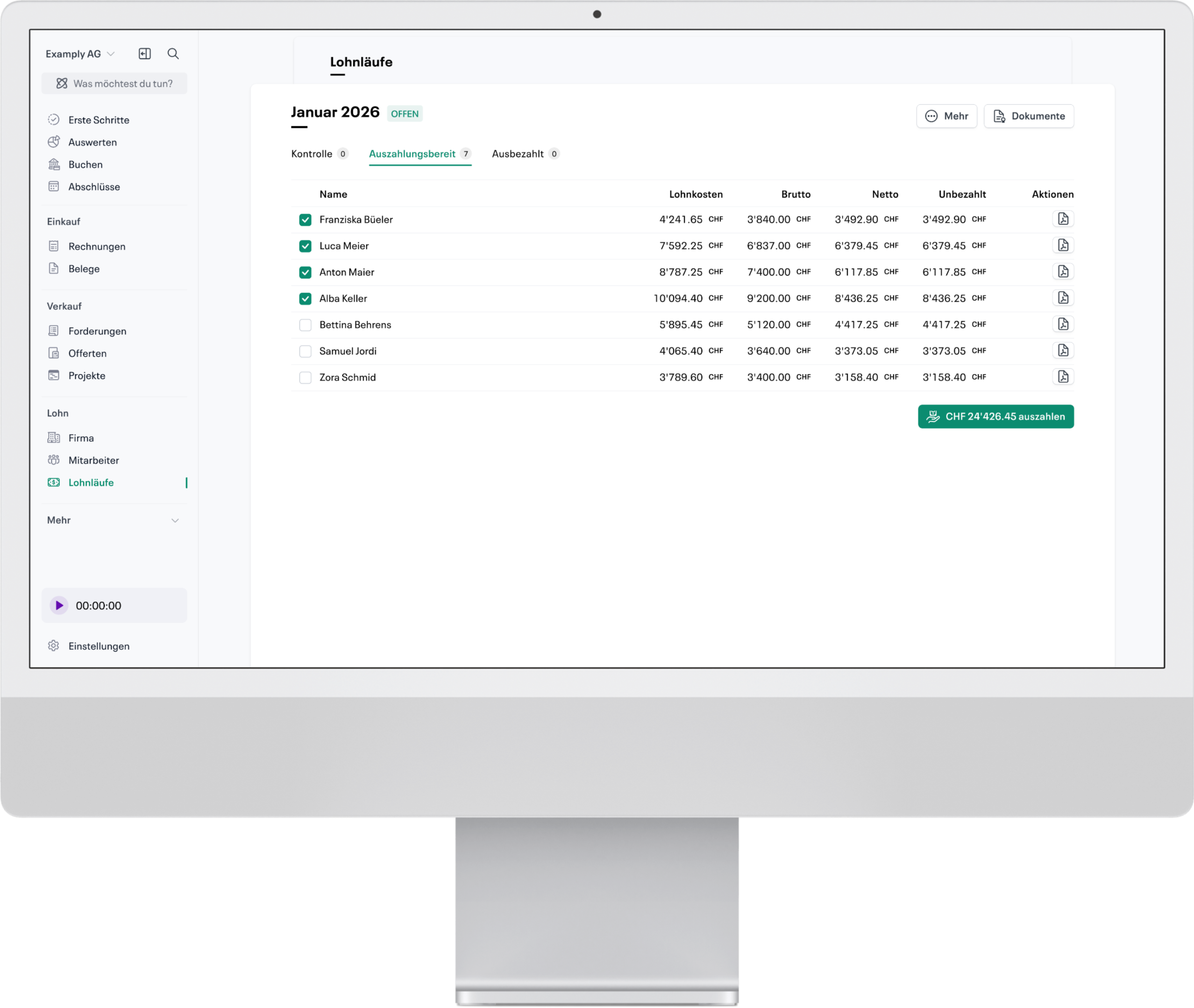1194x1008 pixels.
Task: Open PDF payslip for Zora Schmid
Action: point(1063,377)
